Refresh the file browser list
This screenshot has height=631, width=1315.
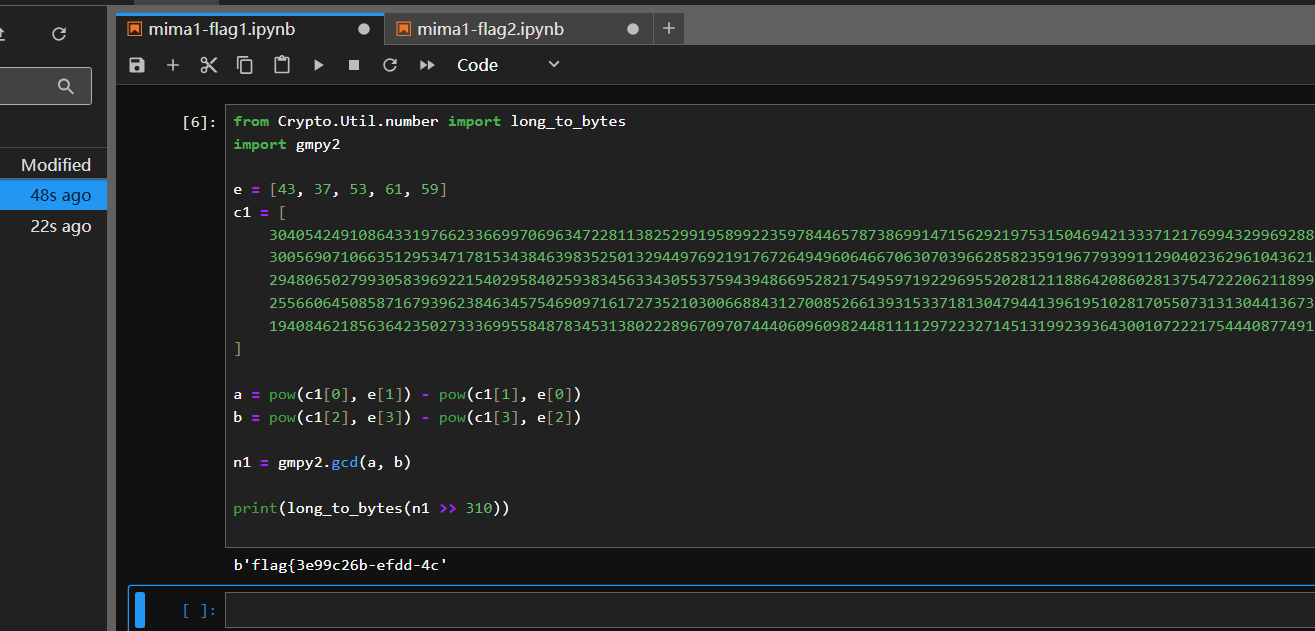pos(59,34)
